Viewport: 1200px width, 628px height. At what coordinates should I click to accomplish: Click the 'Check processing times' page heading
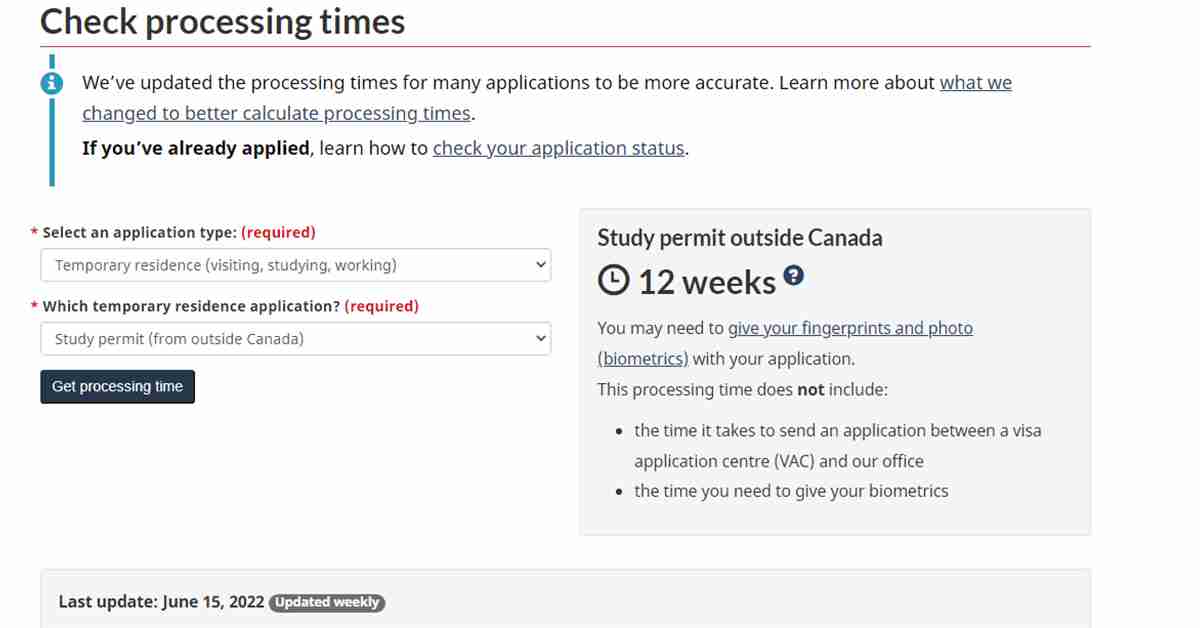tap(223, 21)
